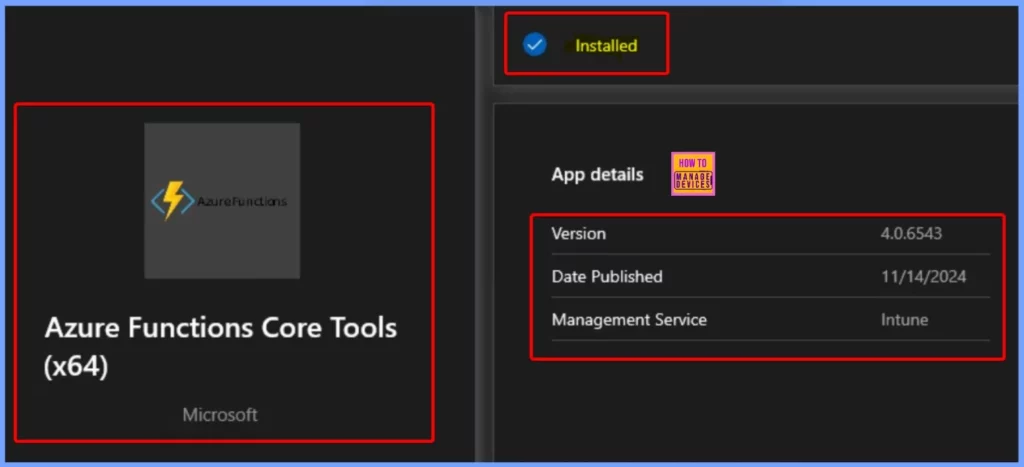1024x467 pixels.
Task: Click the Azure Functions app logo thumbnail
Action: coord(222,201)
